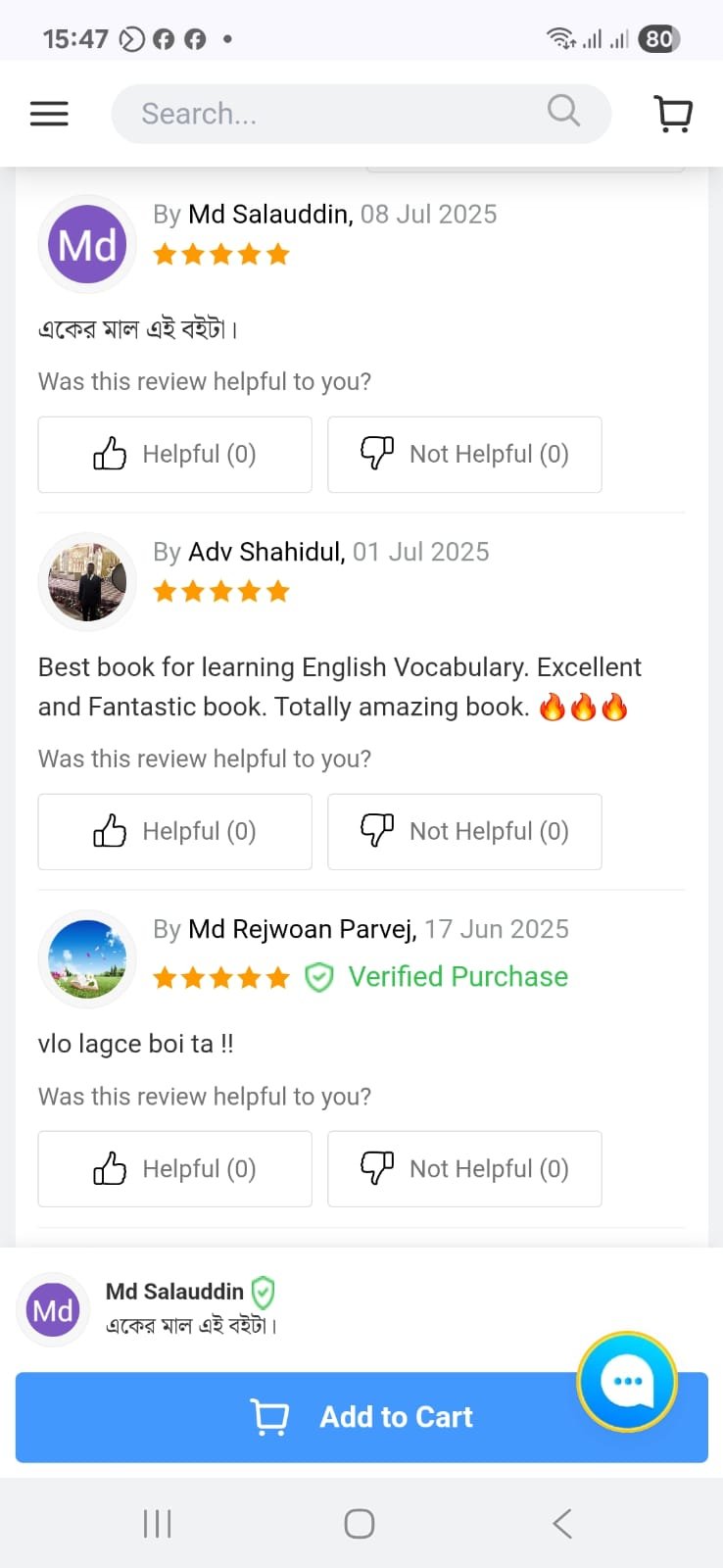Screen dimensions: 723x1568
Task: Tap Md Salauddin's purple avatar in review
Action: (87, 244)
